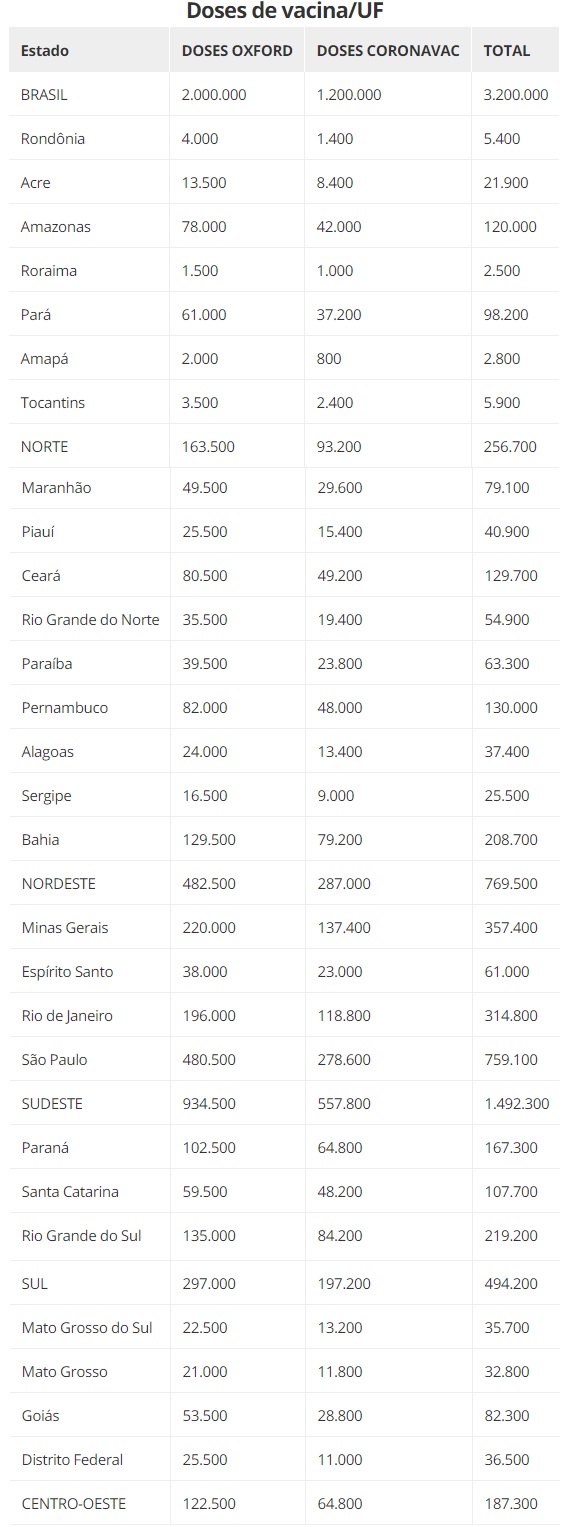Select the Minas Gerais row label
Screen dimensions: 564x1527
65,928
